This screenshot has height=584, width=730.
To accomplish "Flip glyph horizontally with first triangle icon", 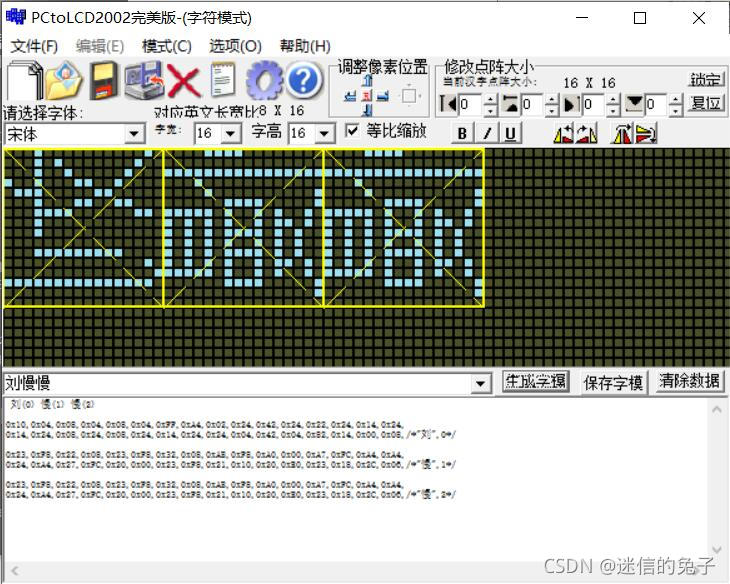I will click(x=563, y=134).
